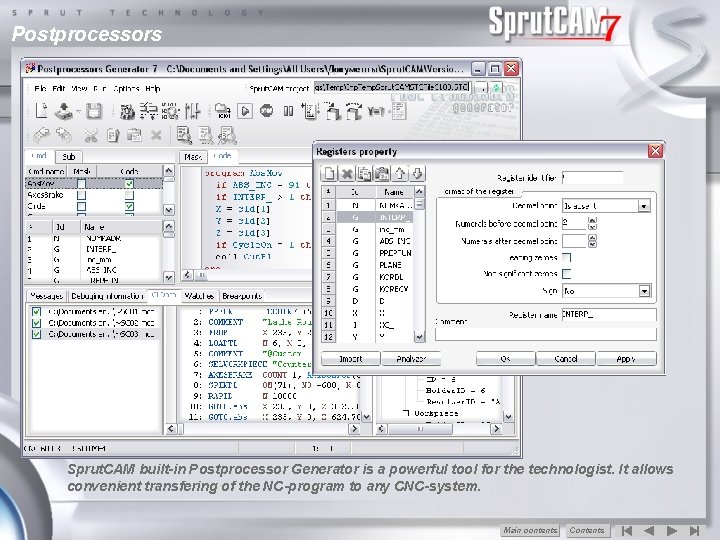
Task: Click the Import button
Action: (x=351, y=359)
